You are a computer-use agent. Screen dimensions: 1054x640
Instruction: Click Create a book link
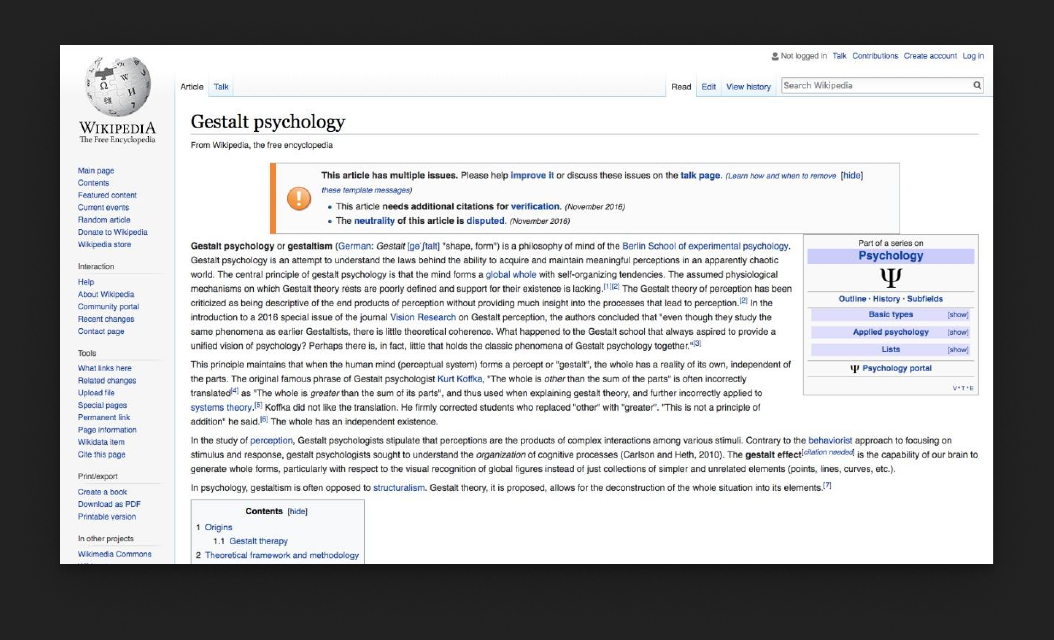pyautogui.click(x=102, y=492)
